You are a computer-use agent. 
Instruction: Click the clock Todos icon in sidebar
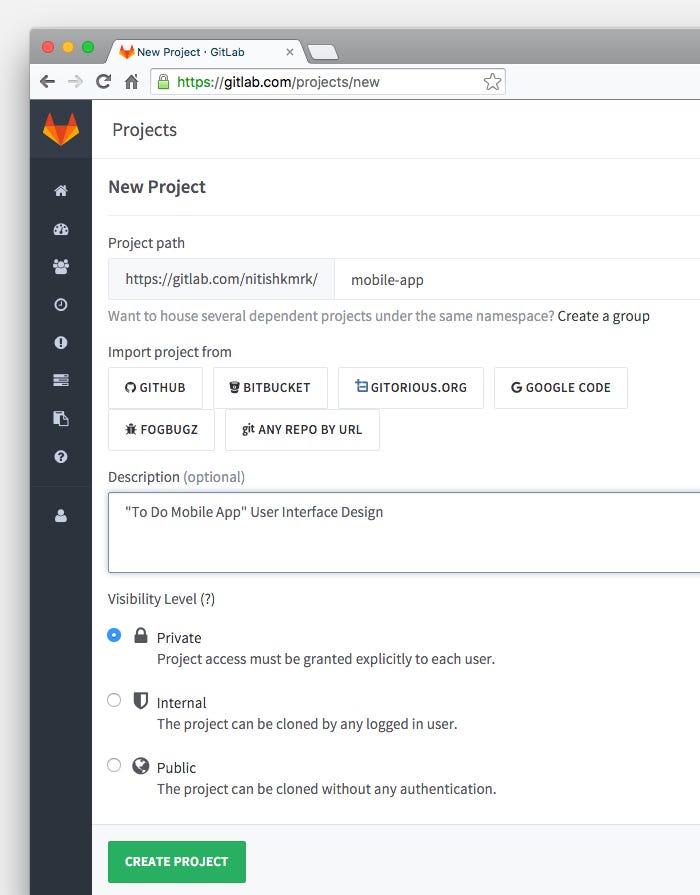pyautogui.click(x=60, y=304)
